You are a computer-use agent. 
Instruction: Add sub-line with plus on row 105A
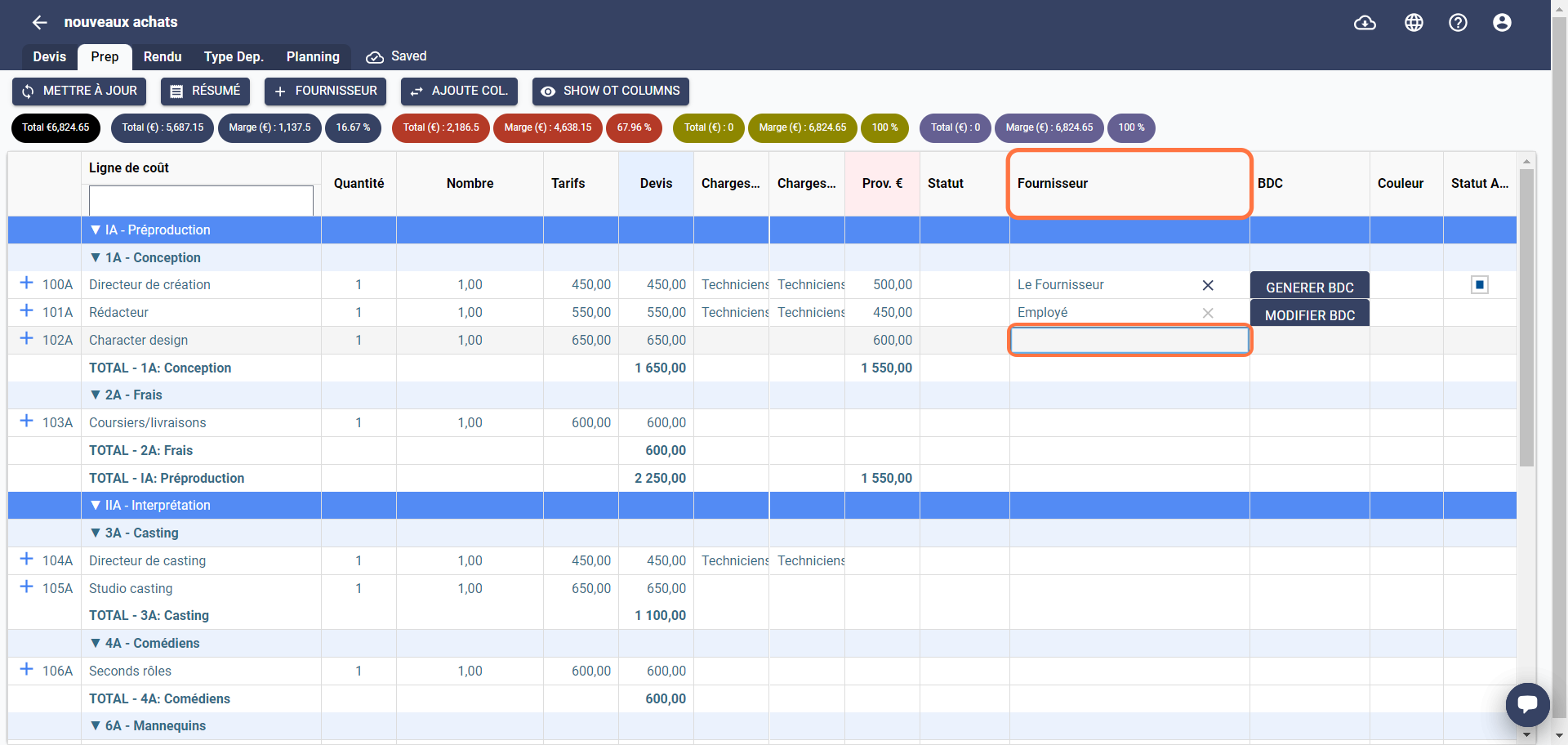(x=26, y=587)
